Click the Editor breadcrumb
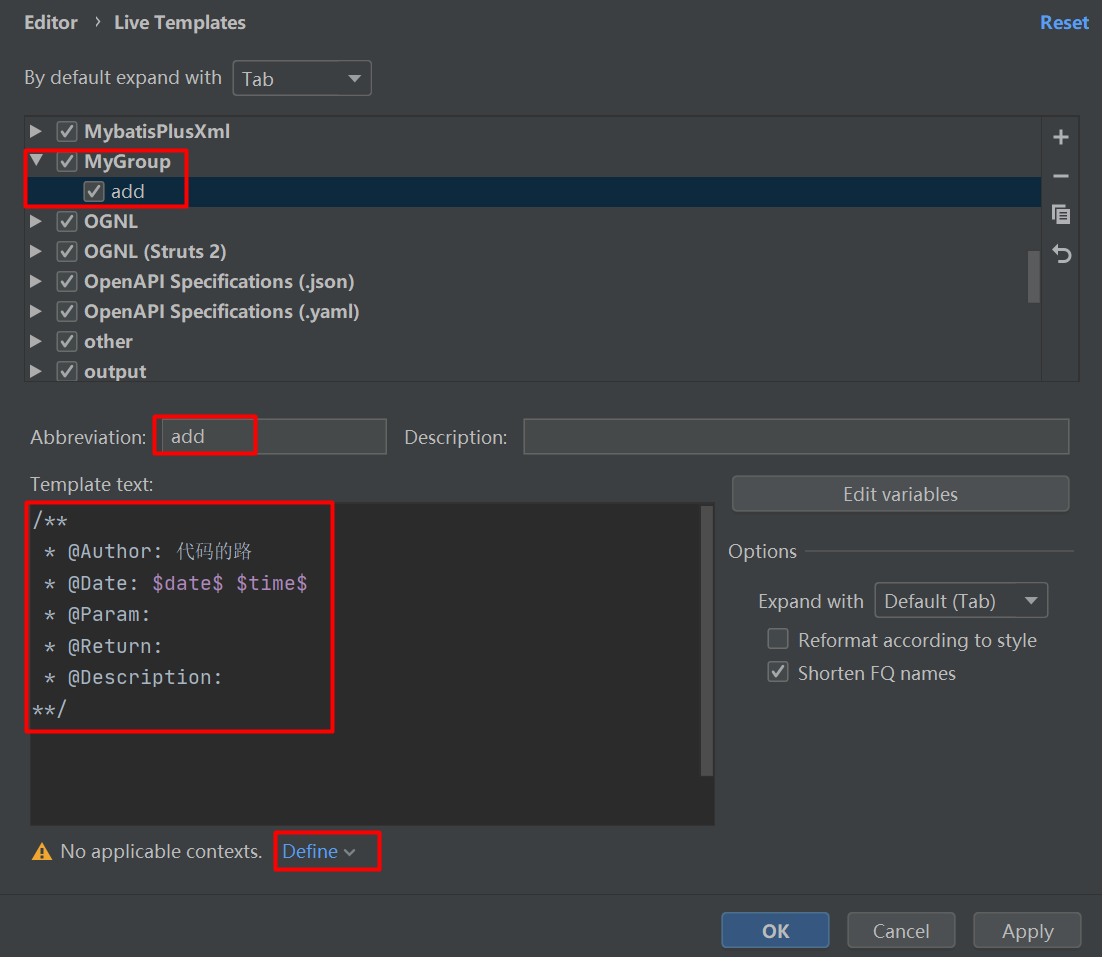The image size is (1102, 957). pos(51,22)
